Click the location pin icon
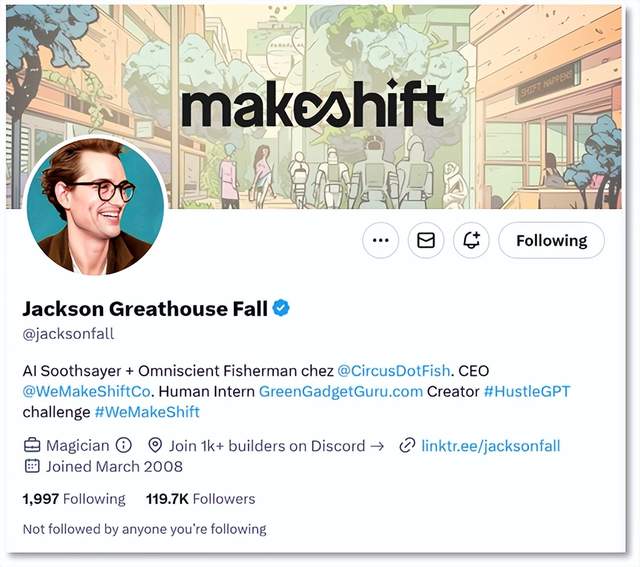This screenshot has height=567, width=640. tap(155, 445)
